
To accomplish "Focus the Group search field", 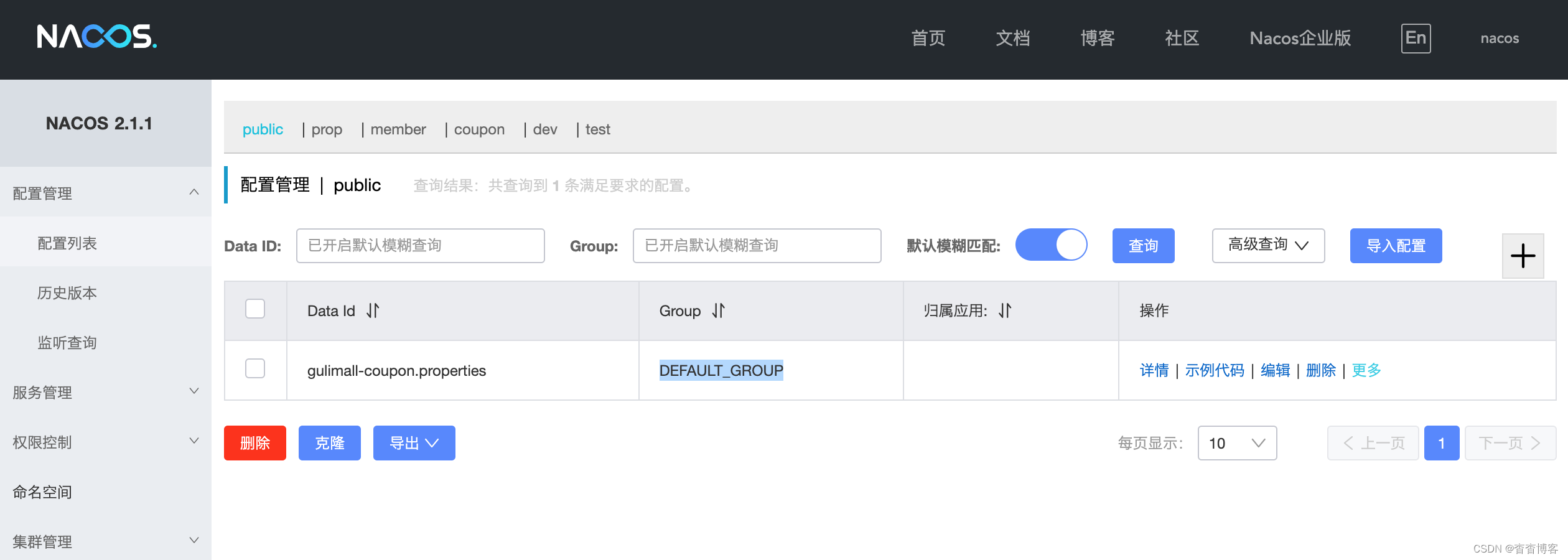I will click(757, 245).
